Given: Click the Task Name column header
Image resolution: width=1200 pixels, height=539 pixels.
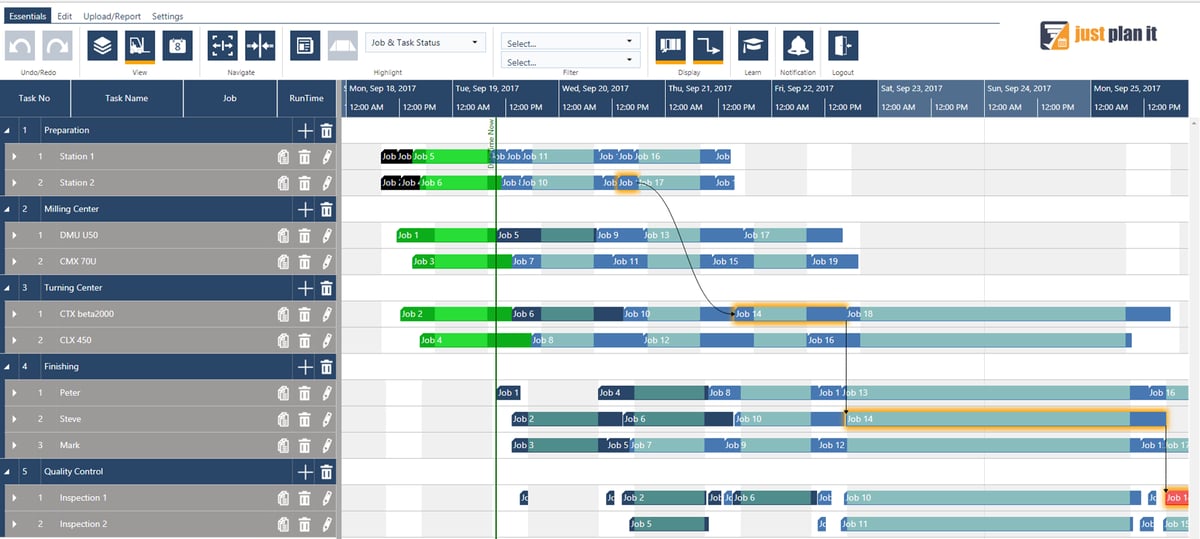Looking at the screenshot, I should 126,98.
